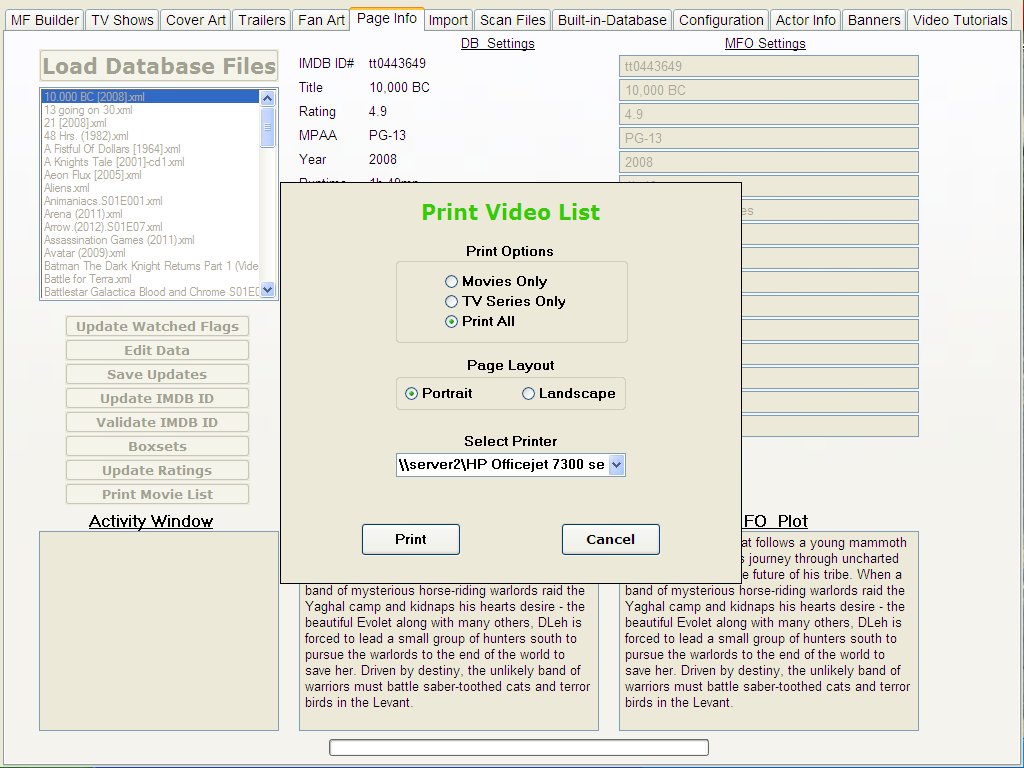Cancel the Print Video List dialog
Screen dimensions: 1024x768
click(610, 539)
